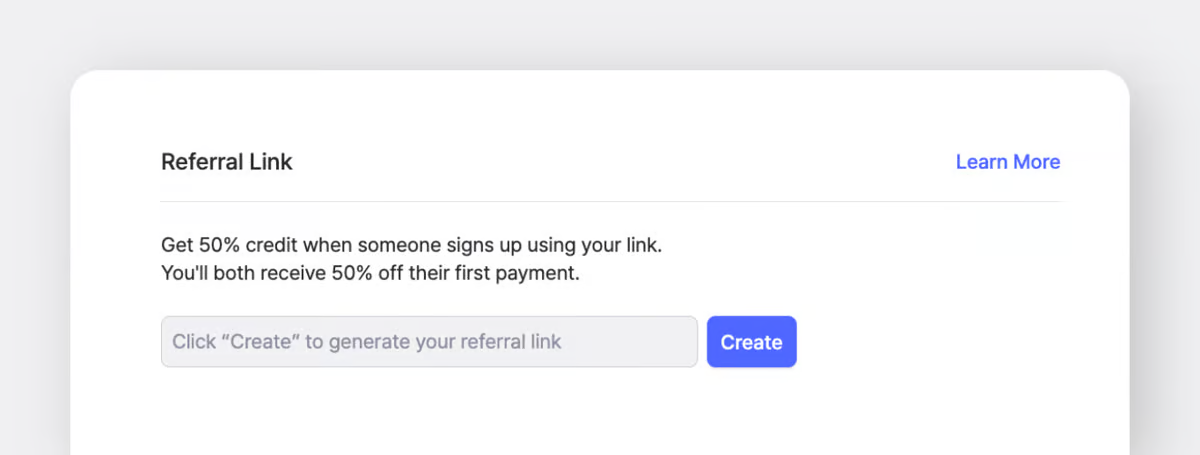Click the right end of the referral link textbox
Screen dimensions: 1200x455
point(688,342)
